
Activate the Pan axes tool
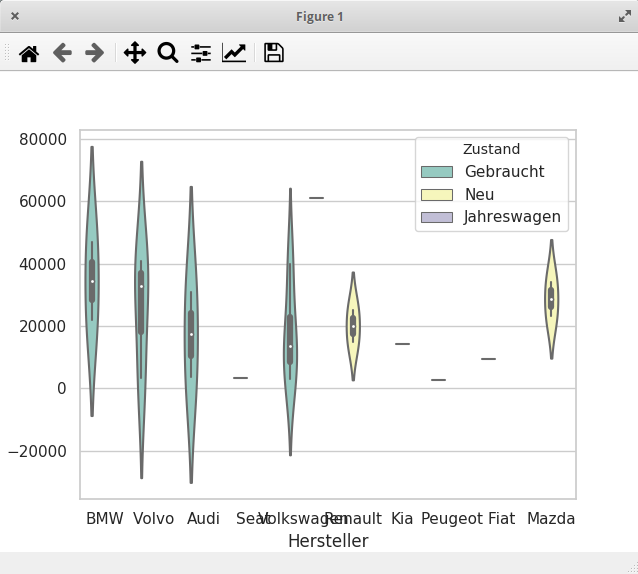click(x=135, y=53)
